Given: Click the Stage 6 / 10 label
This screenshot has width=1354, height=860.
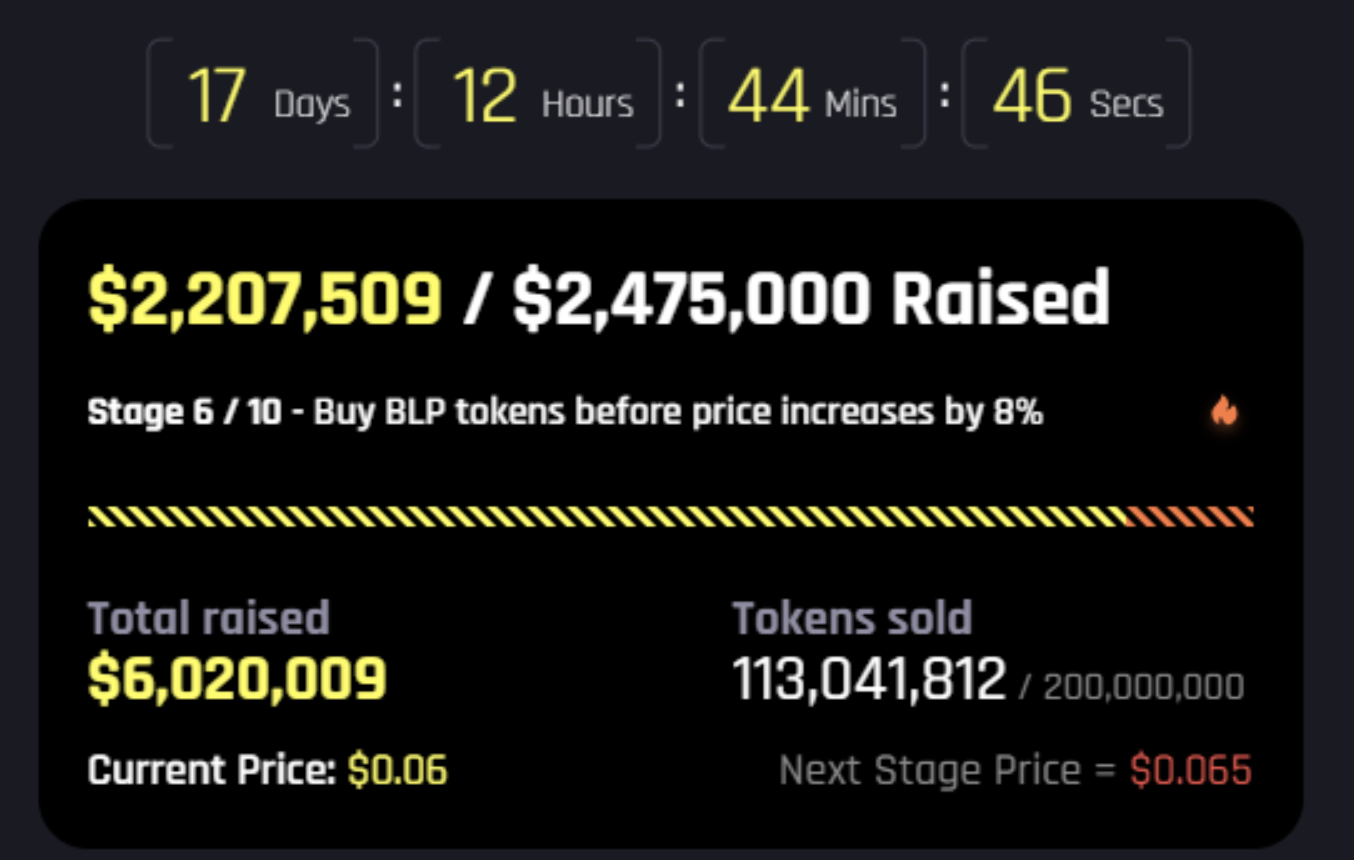Looking at the screenshot, I should [x=185, y=412].
